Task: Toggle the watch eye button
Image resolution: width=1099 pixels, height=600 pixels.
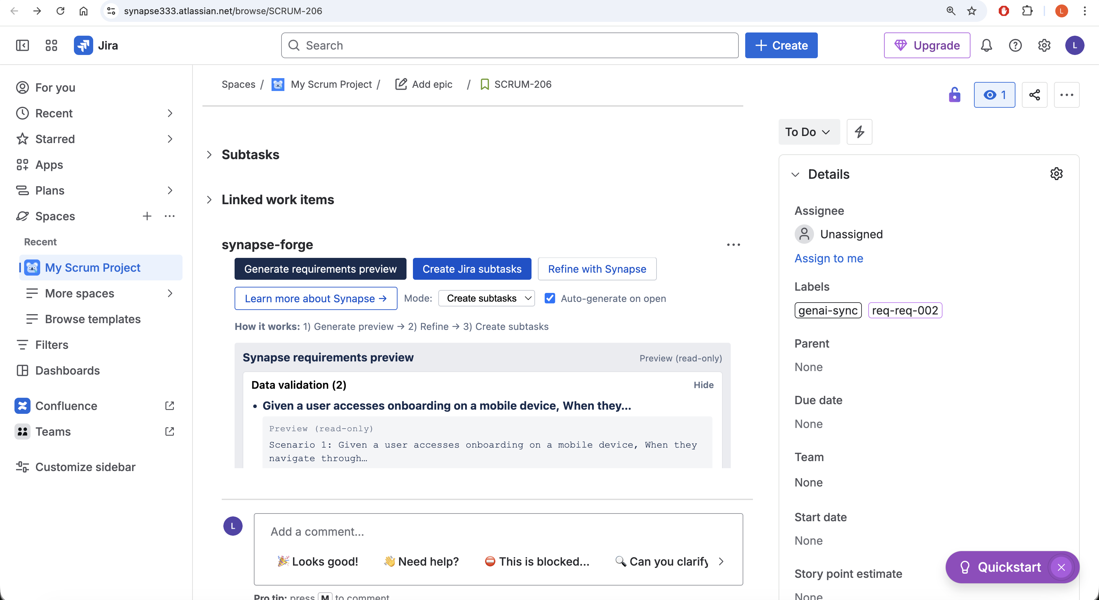Action: [994, 95]
